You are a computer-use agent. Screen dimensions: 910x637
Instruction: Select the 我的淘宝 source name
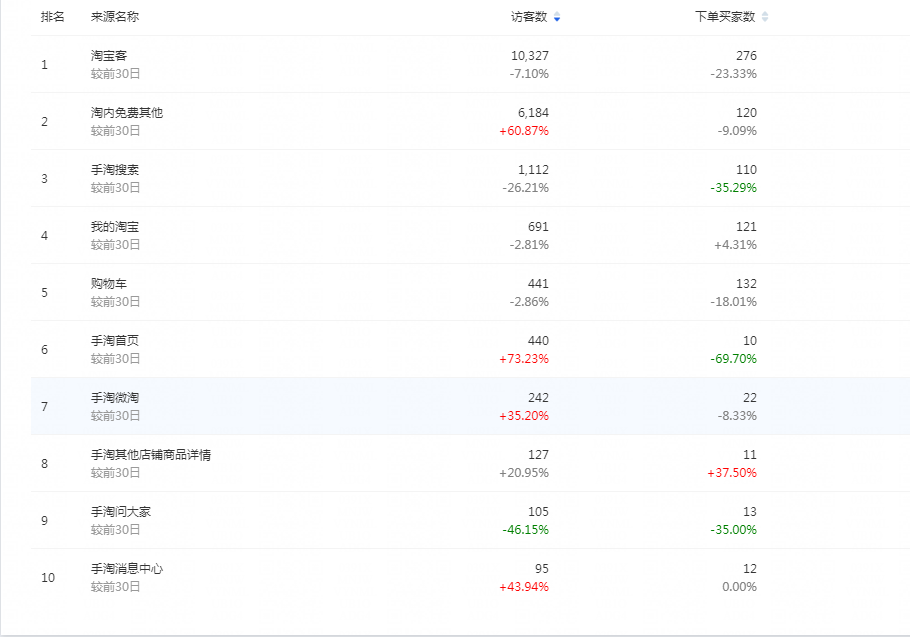pos(115,226)
